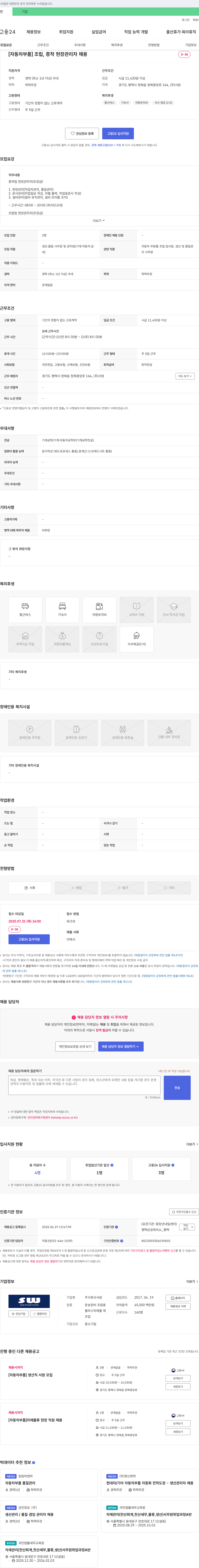This screenshot has width=199, height=1568.
Task: Click the 주택자금 지원 icon
Action: pos(25,639)
